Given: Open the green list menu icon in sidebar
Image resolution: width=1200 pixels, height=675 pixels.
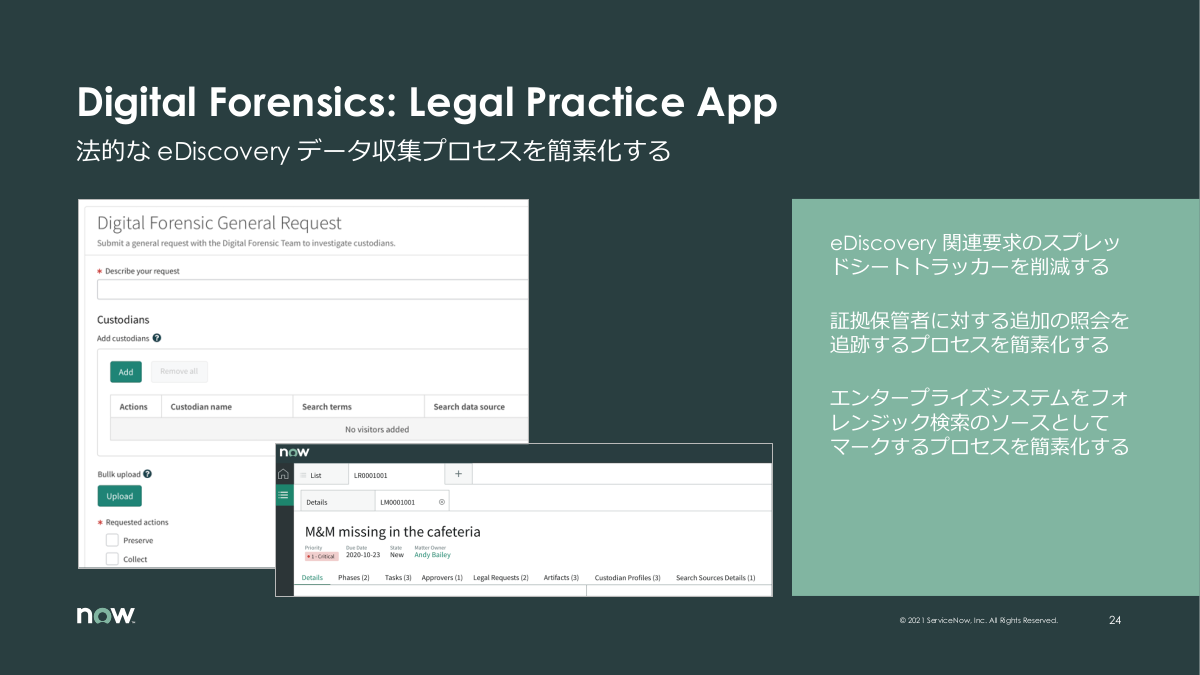Looking at the screenshot, I should [x=283, y=495].
